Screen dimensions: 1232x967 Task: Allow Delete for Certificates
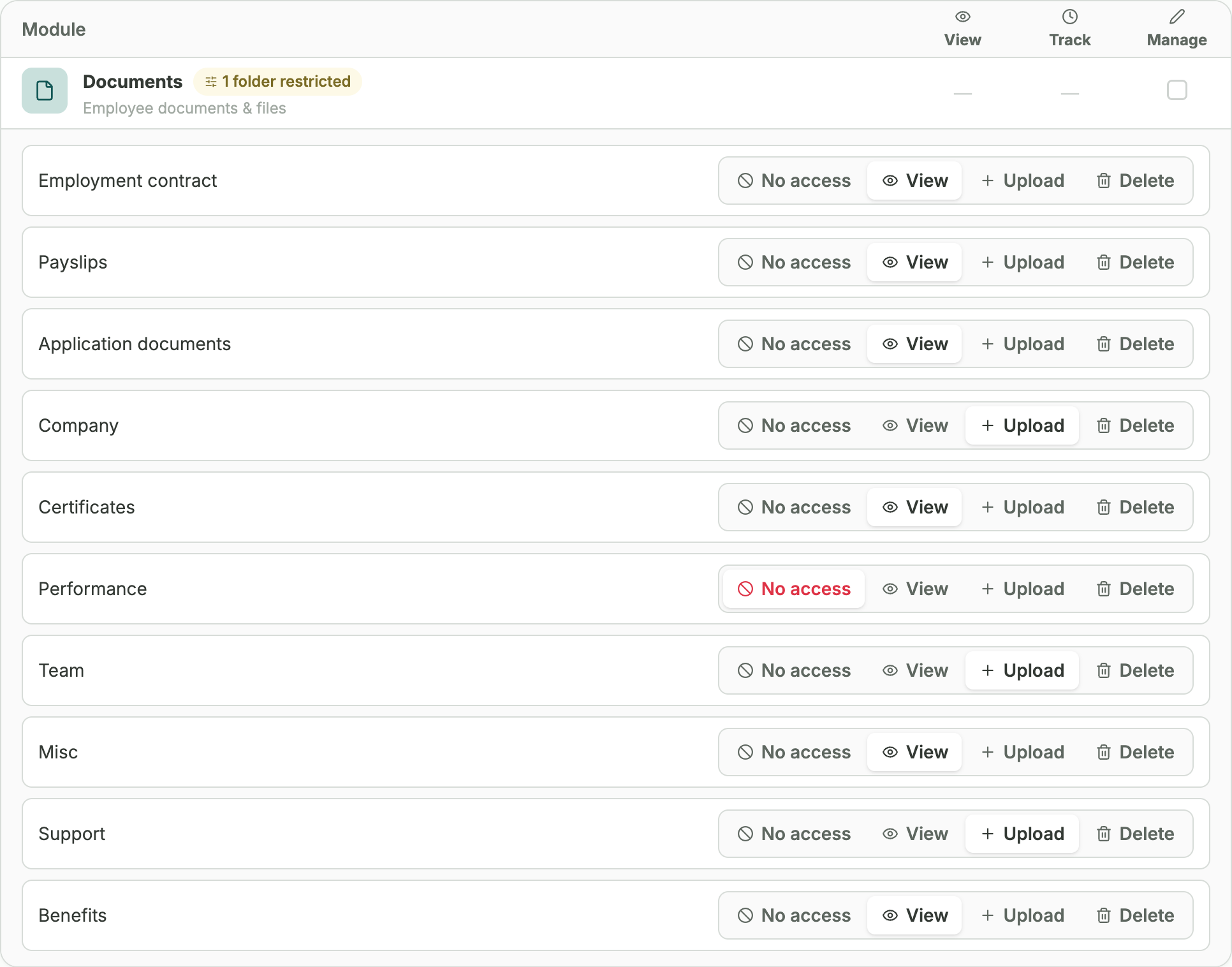pos(1135,507)
